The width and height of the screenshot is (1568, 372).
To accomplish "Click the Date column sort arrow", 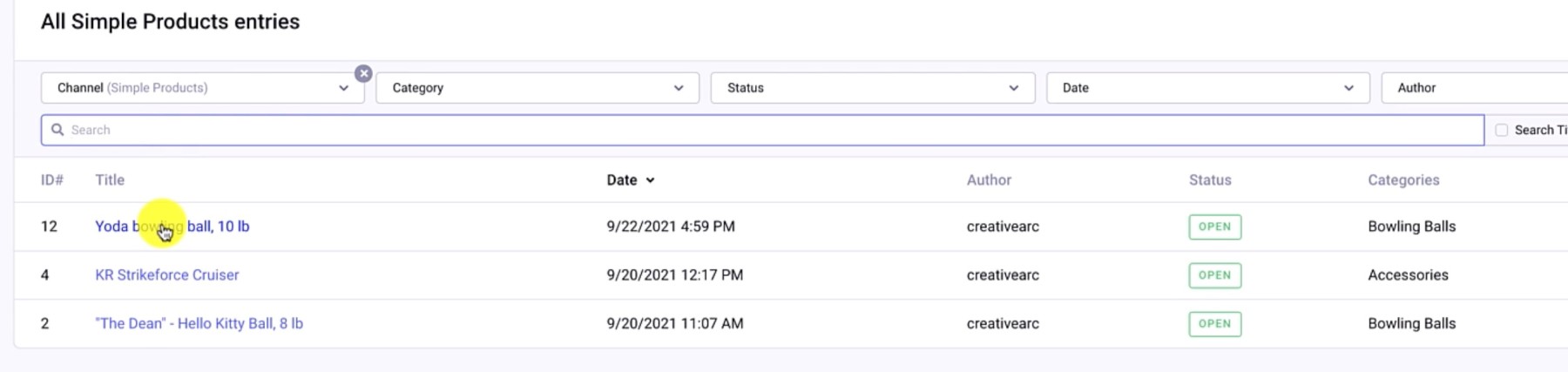I will (x=651, y=180).
